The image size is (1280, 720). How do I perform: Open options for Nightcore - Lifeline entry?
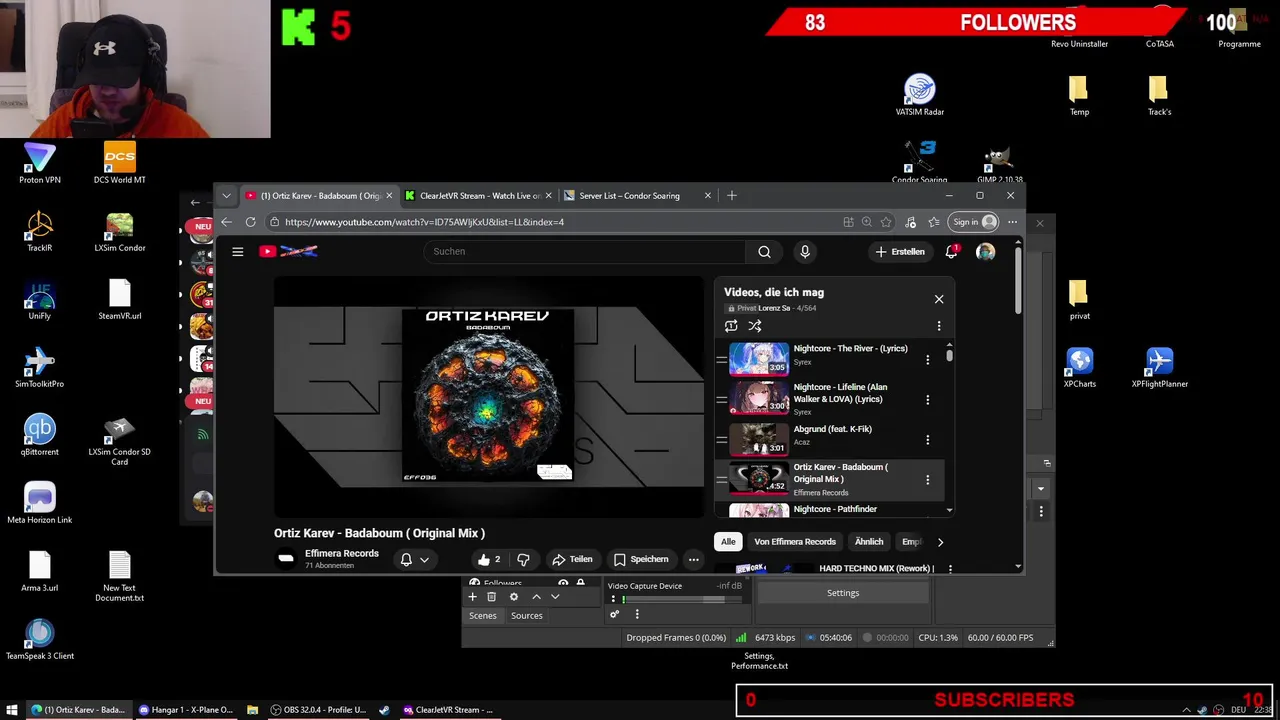click(927, 400)
